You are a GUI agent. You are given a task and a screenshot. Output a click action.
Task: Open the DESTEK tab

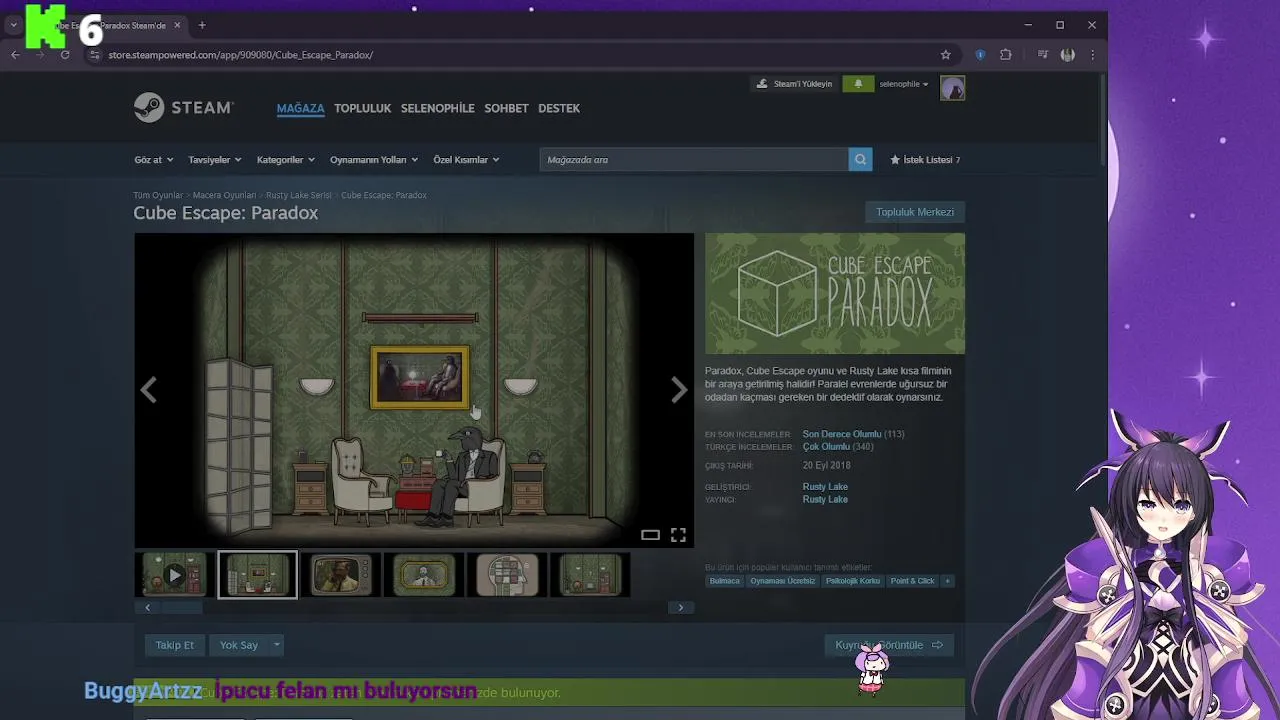559,108
